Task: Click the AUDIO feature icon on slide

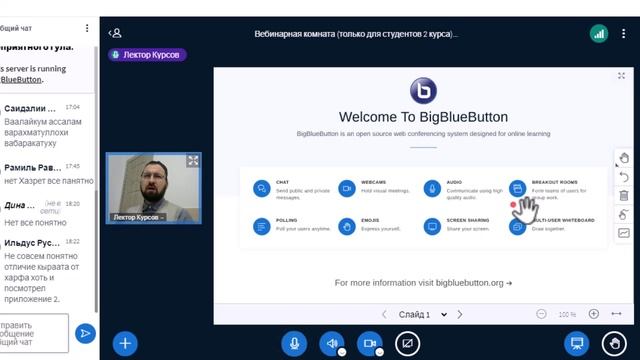Action: 432,189
